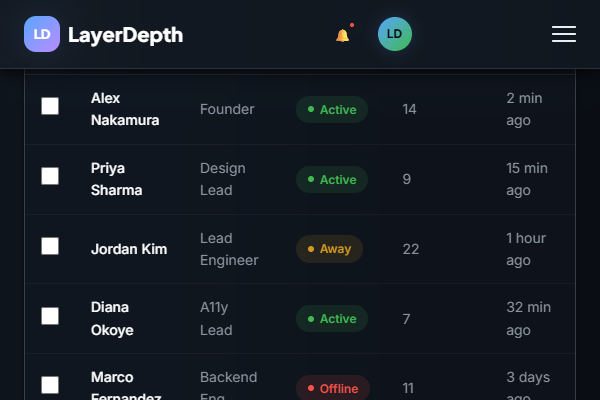
Task: Click Alex Nakamura's name
Action: [x=124, y=109]
